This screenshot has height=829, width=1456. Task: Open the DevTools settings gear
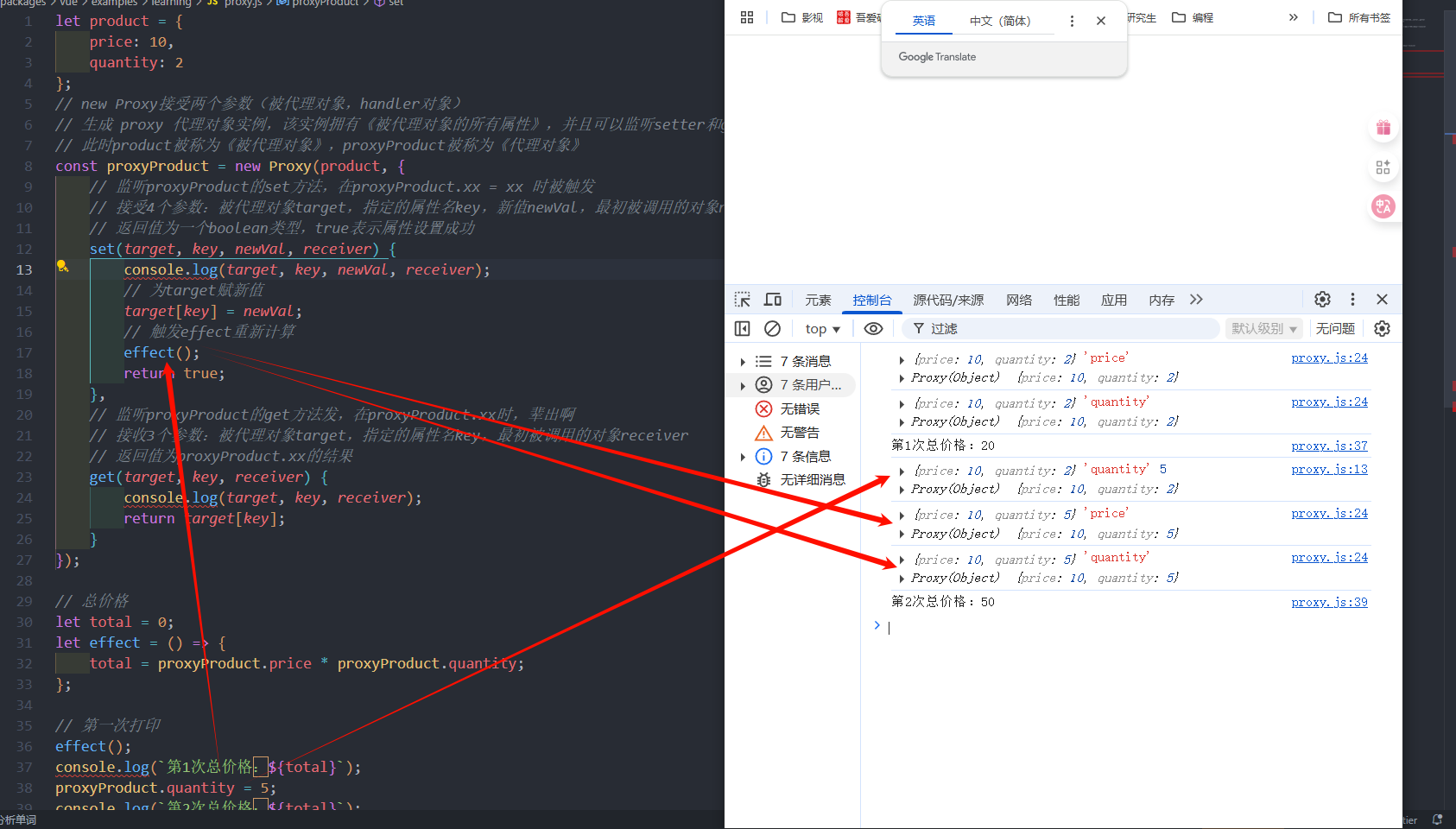(1322, 300)
